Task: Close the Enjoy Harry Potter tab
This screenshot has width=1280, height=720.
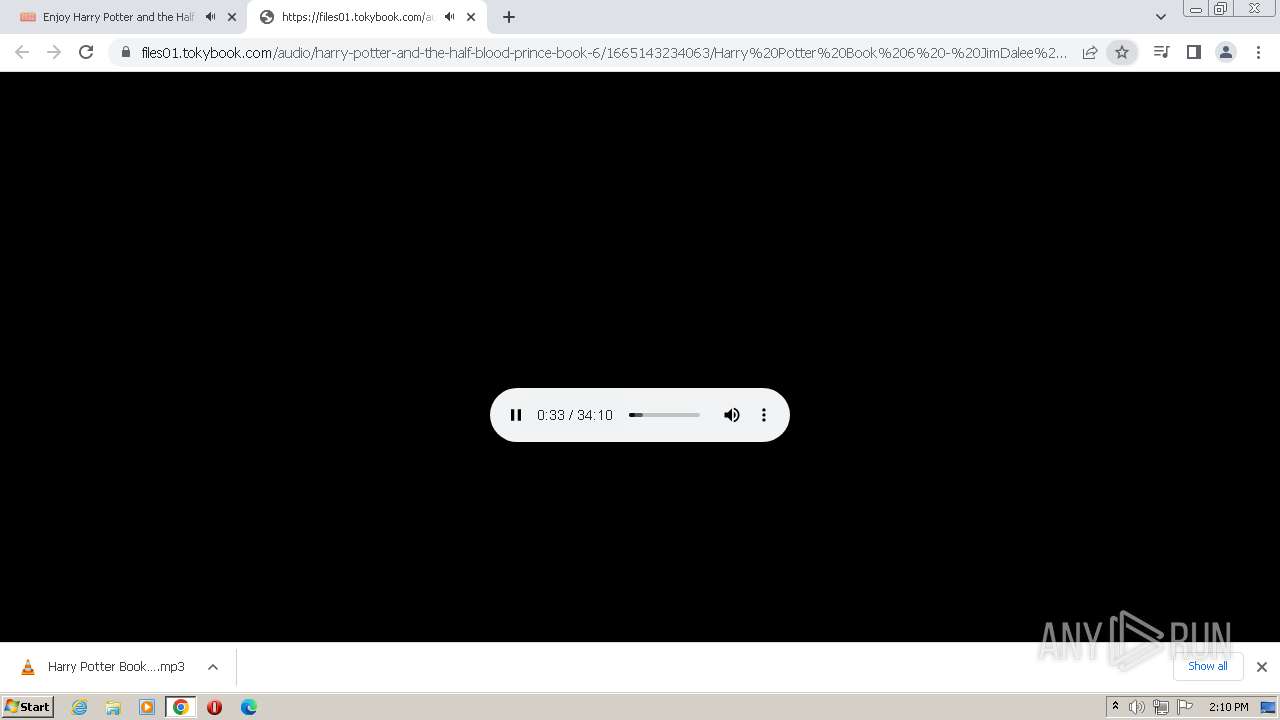Action: 232,17
